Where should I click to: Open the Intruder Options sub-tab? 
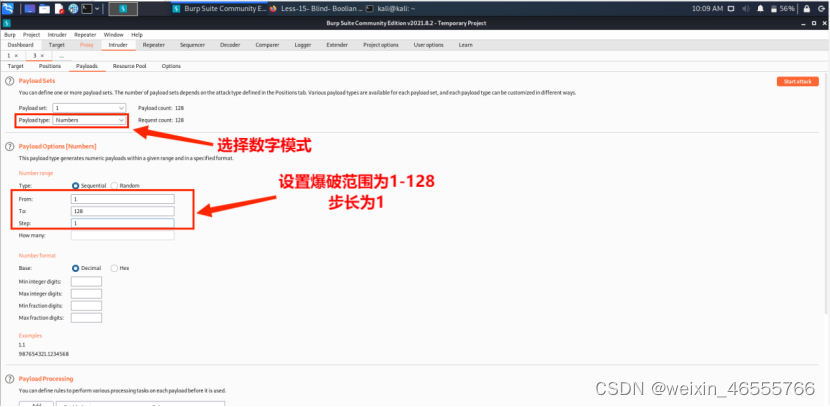(x=171, y=66)
